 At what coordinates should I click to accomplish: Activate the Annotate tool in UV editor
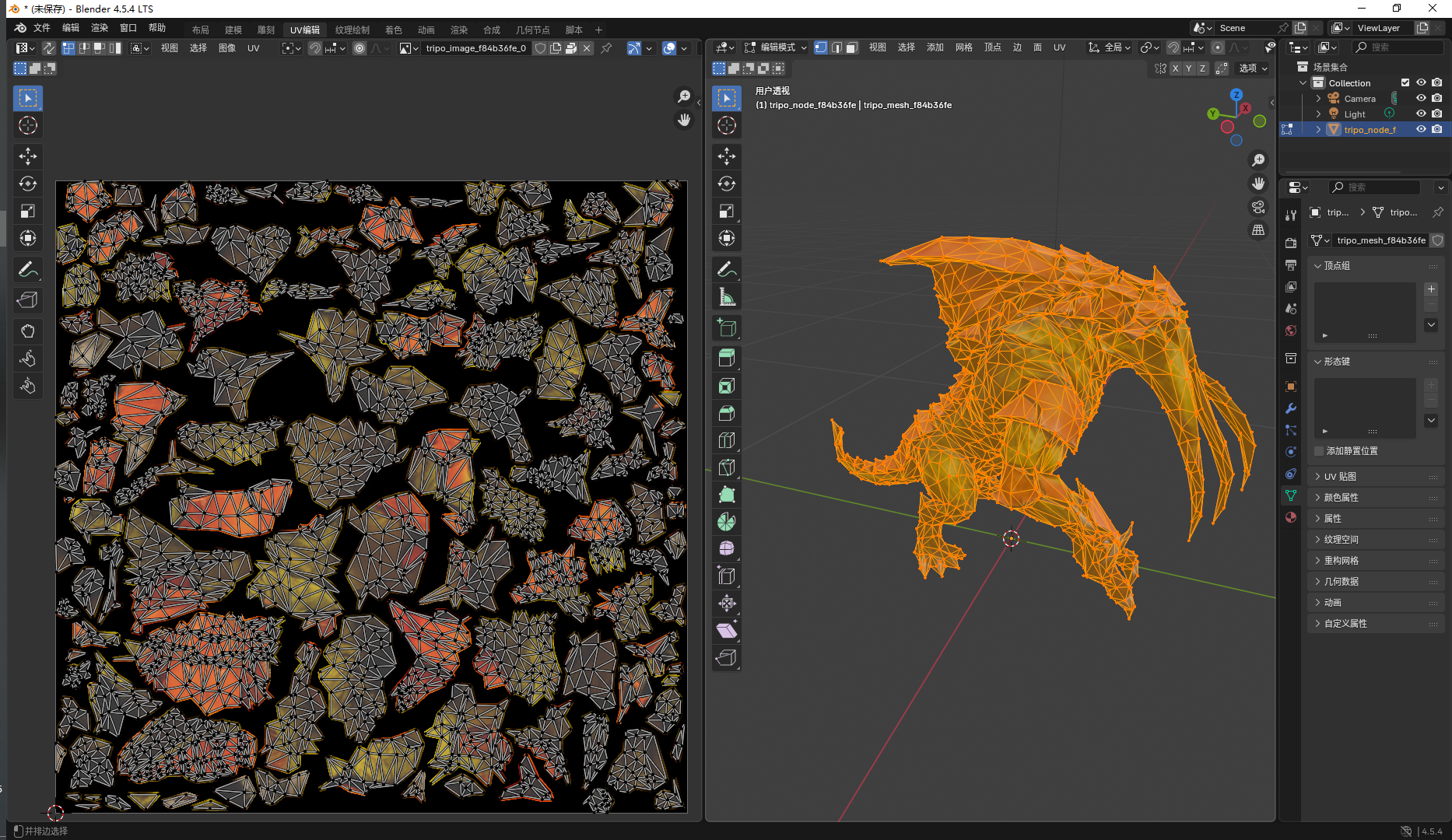tap(28, 270)
